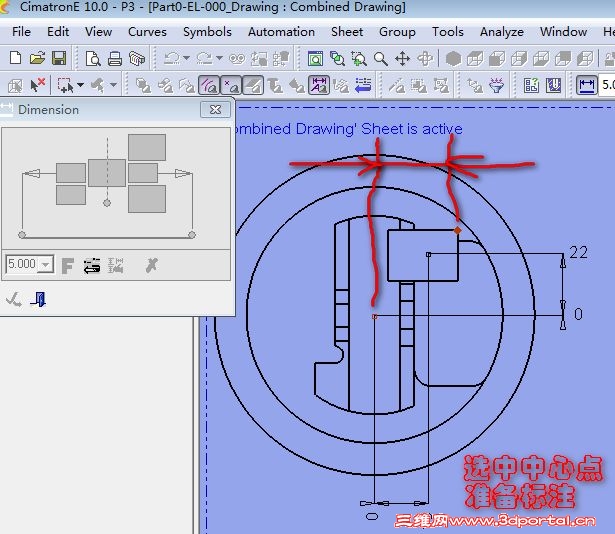Click the toolbar 5.0 value field
Screen dimensions: 615x534
[607, 85]
